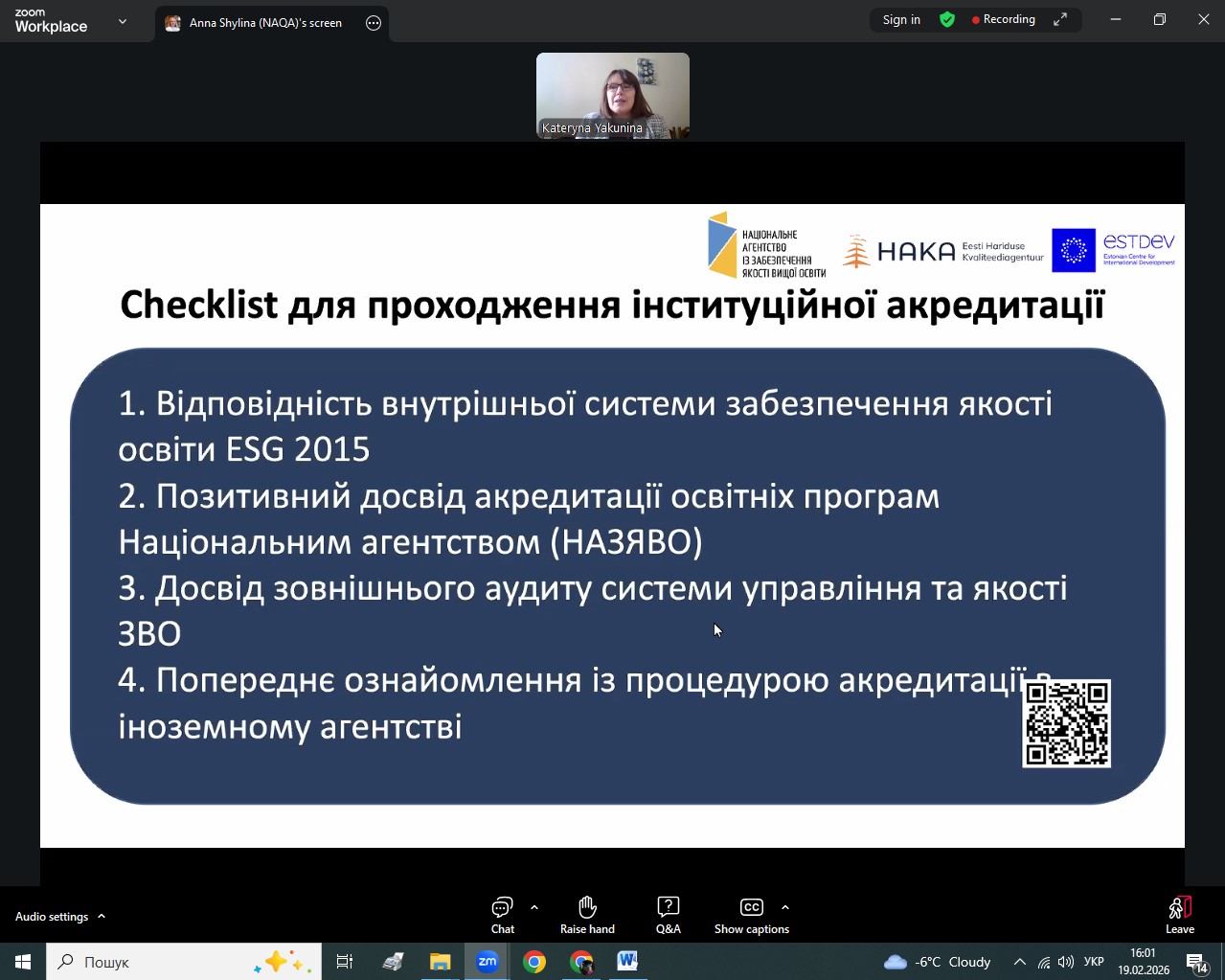Screen dimensions: 1225x980
Task: Leave the meeting
Action: coord(1179,915)
